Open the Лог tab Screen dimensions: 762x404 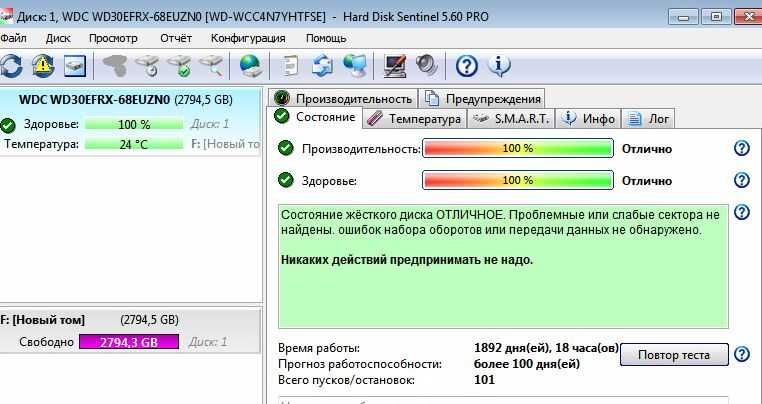(648, 119)
